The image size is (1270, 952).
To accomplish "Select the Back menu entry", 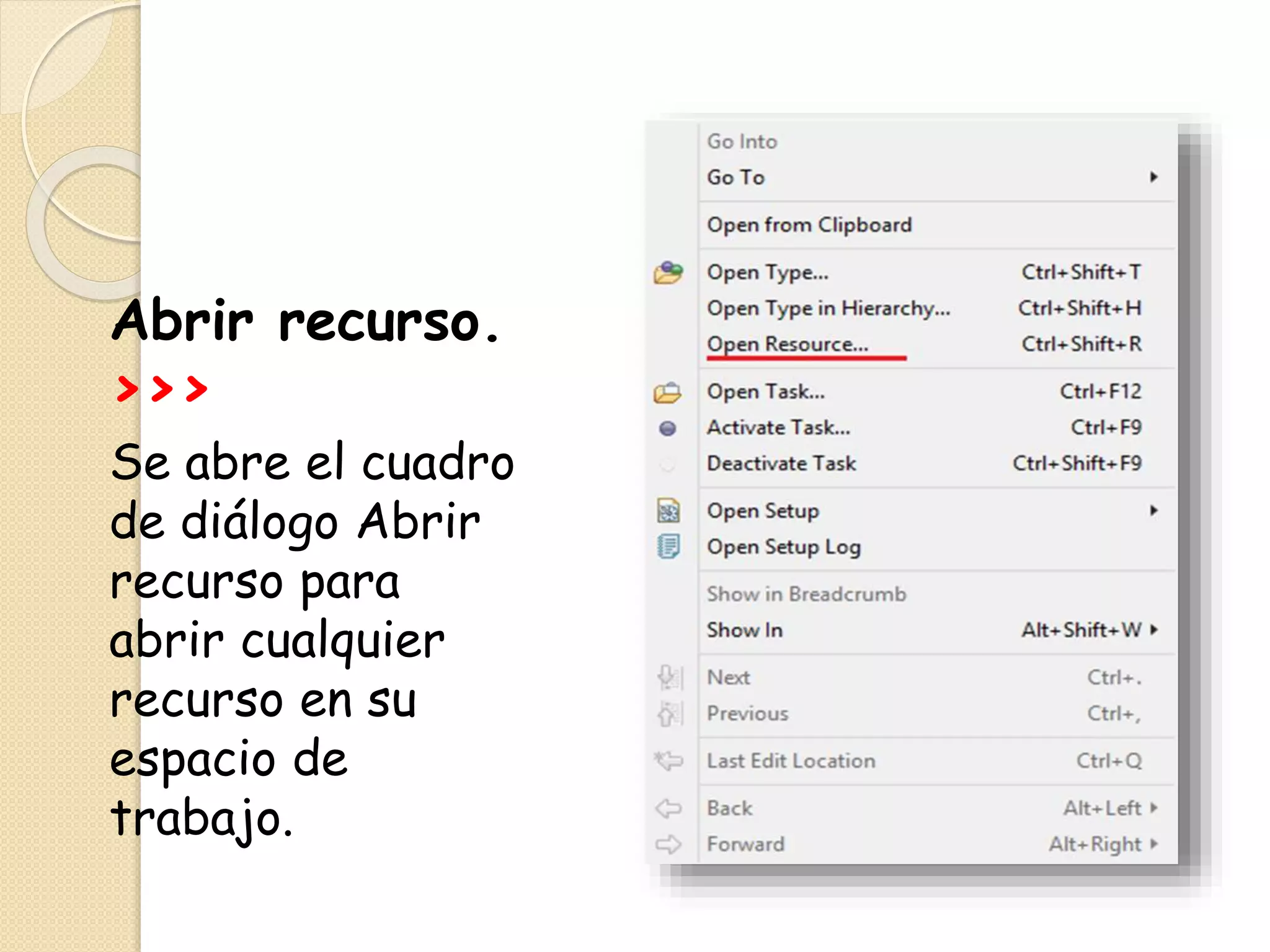I will (938, 808).
